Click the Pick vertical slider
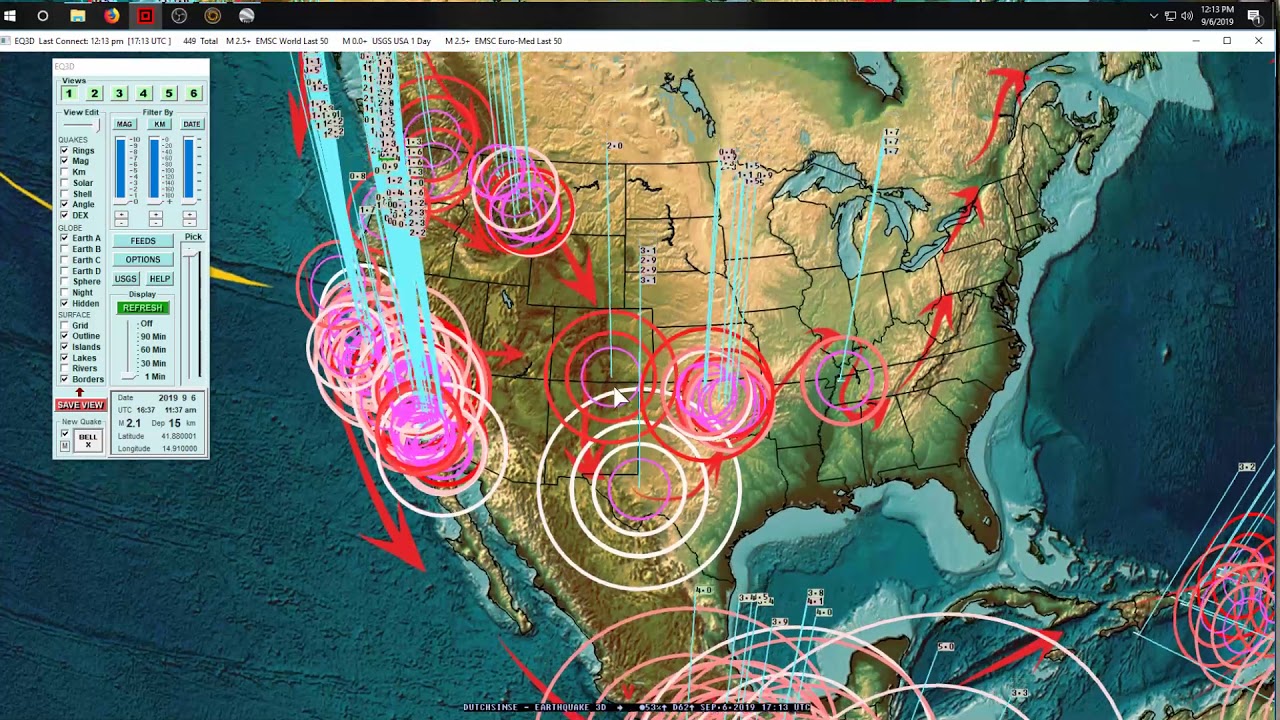This screenshot has height=720, width=1280. (193, 315)
